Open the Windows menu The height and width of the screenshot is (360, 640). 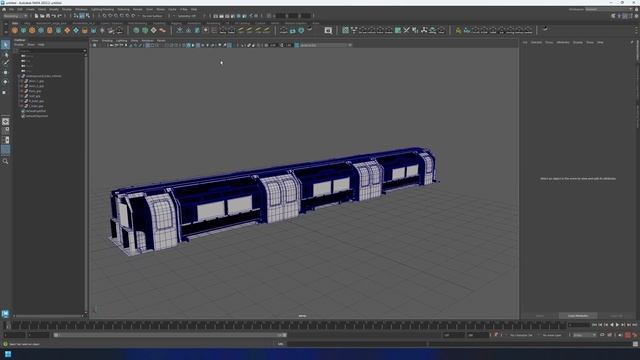81,9
